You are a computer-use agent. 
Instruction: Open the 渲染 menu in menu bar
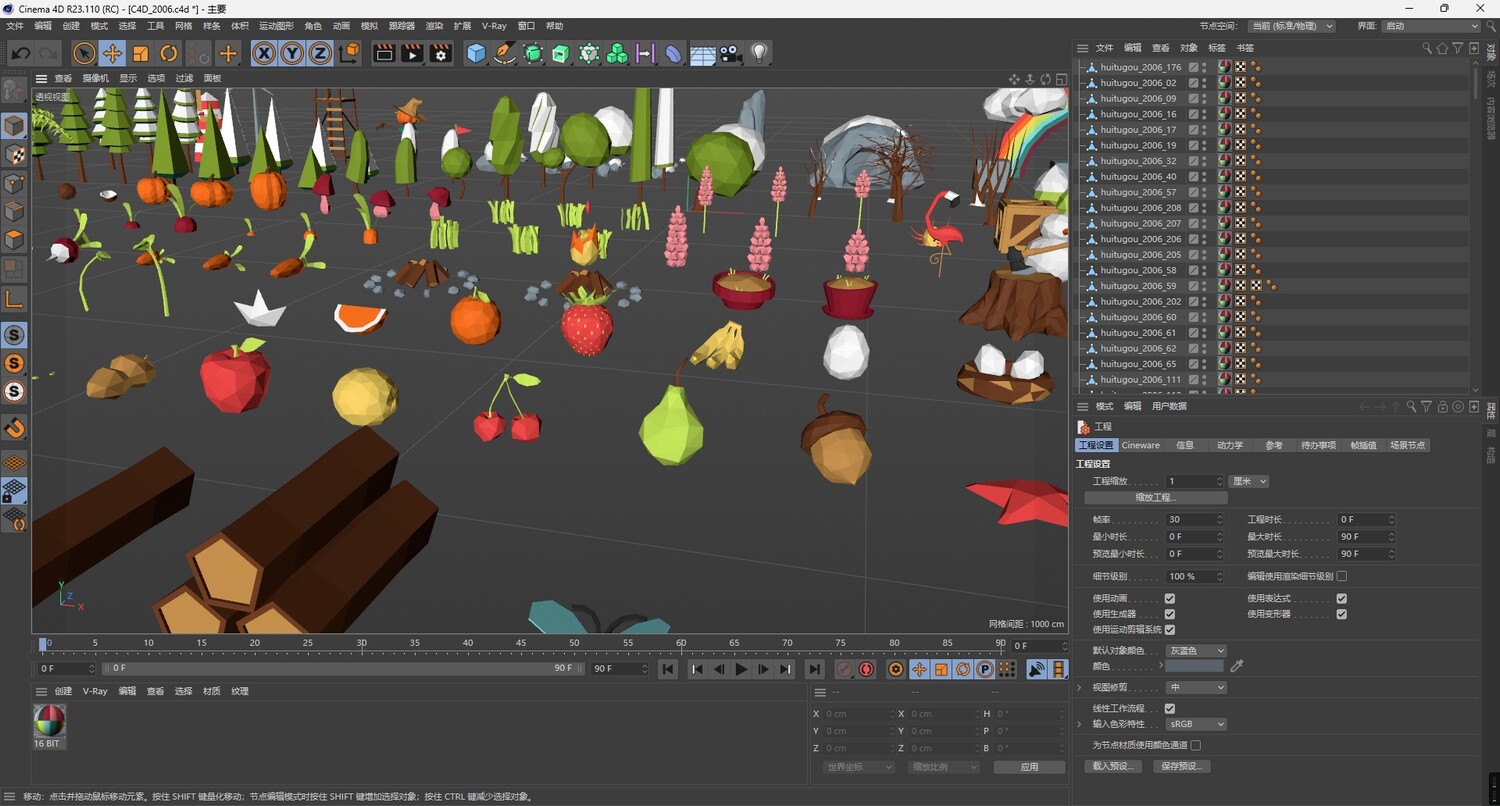click(434, 26)
